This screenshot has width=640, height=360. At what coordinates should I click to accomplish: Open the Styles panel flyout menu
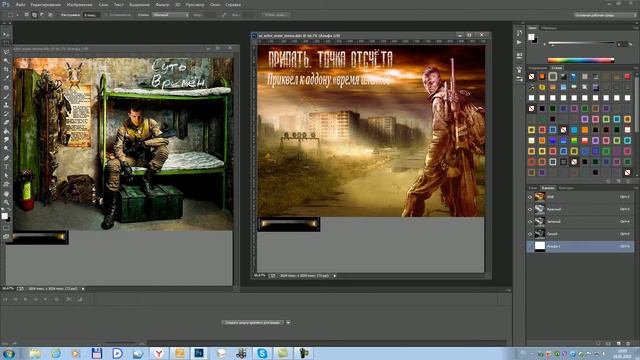pyautogui.click(x=636, y=68)
